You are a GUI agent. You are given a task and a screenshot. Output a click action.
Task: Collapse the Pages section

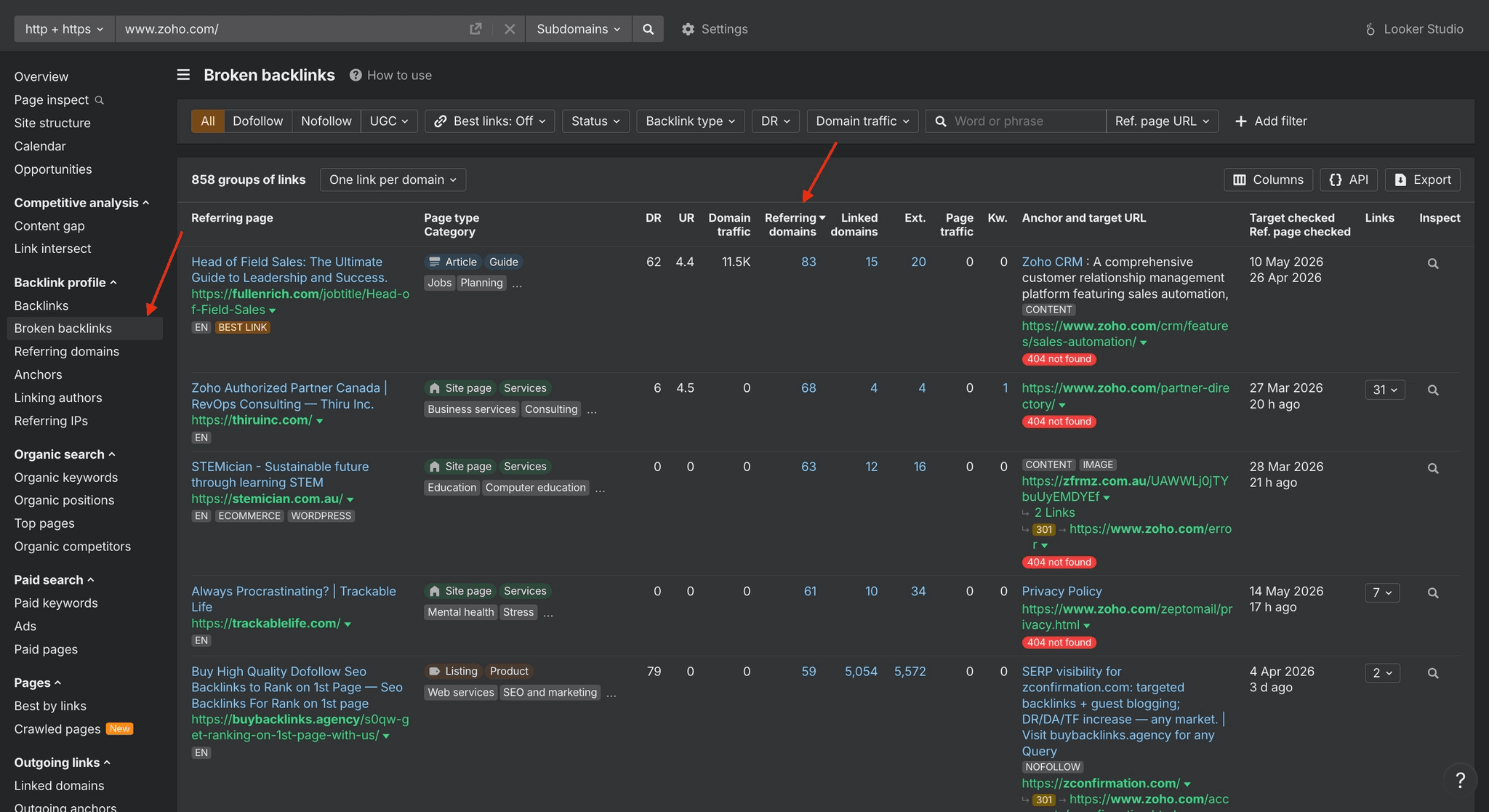(x=38, y=683)
